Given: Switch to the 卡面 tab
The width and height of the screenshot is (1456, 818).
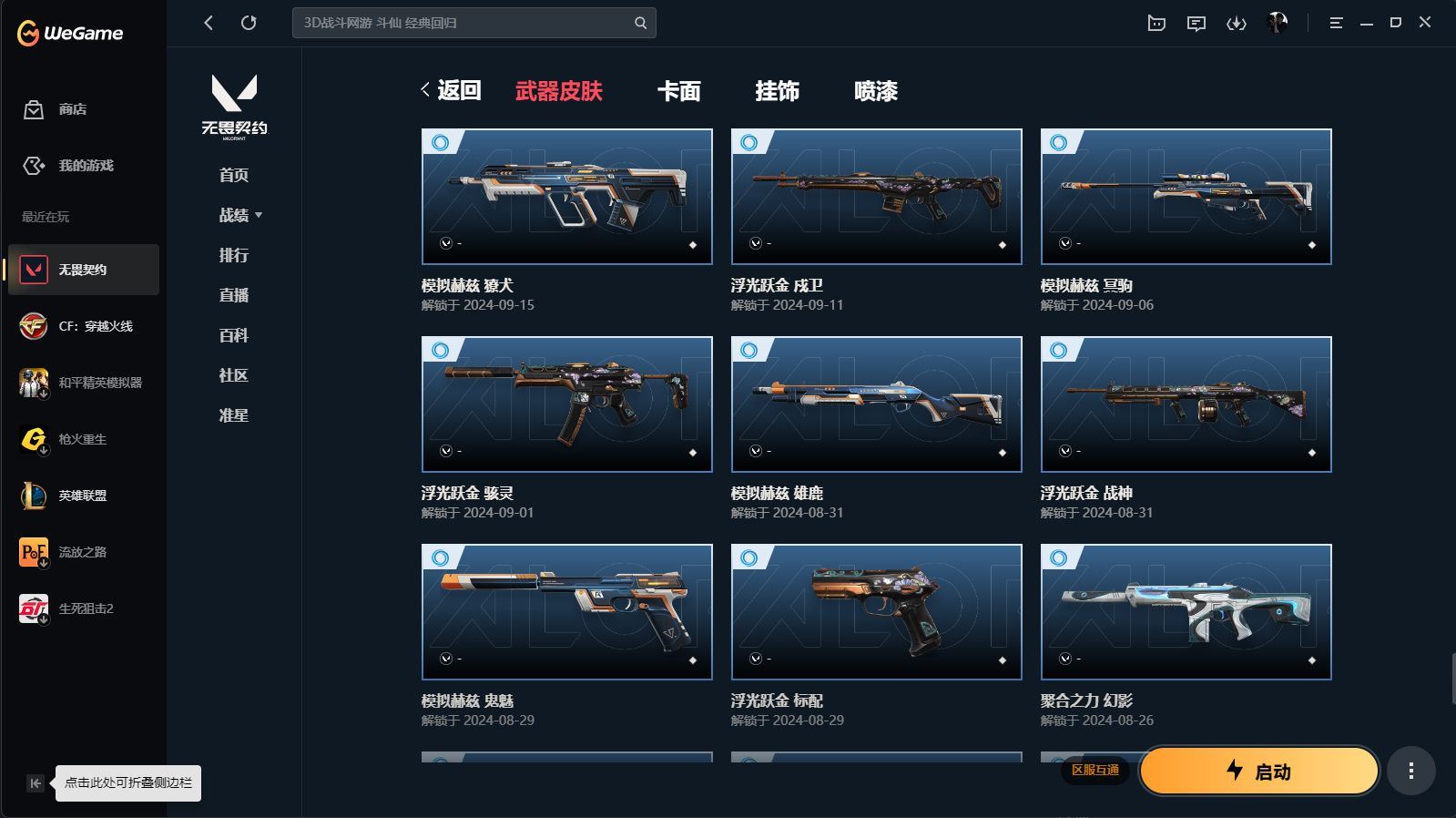Looking at the screenshot, I should (x=679, y=91).
